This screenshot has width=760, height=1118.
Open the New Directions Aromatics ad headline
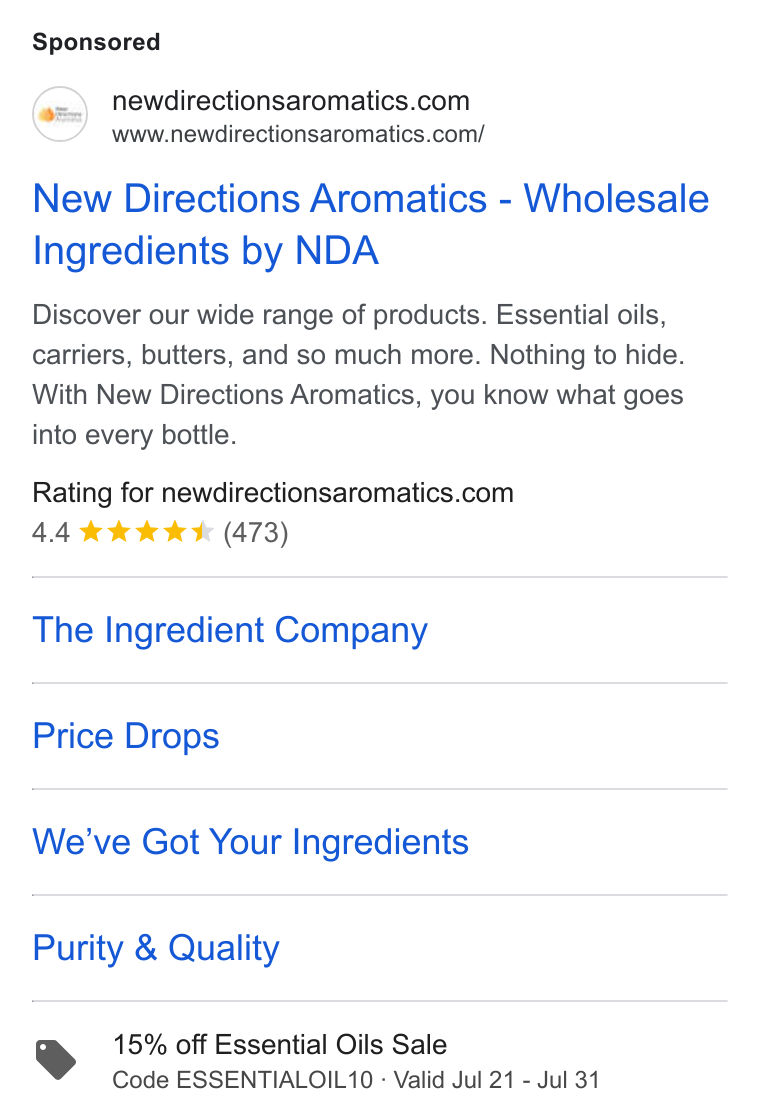(x=371, y=225)
